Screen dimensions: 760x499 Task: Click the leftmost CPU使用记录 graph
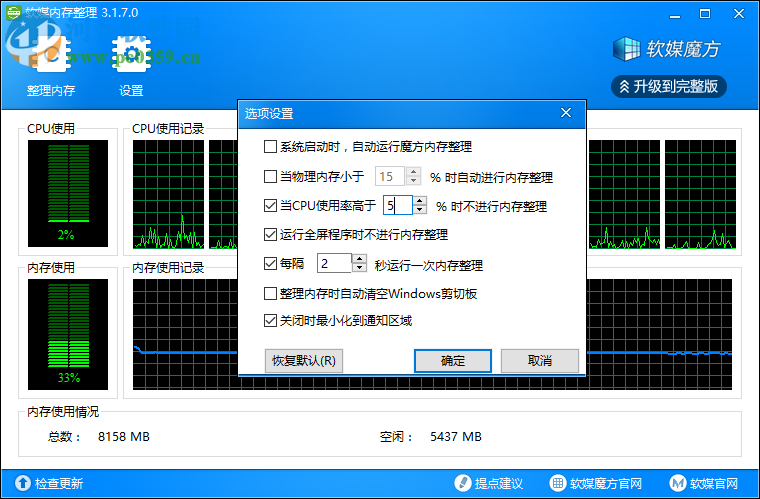(168, 194)
